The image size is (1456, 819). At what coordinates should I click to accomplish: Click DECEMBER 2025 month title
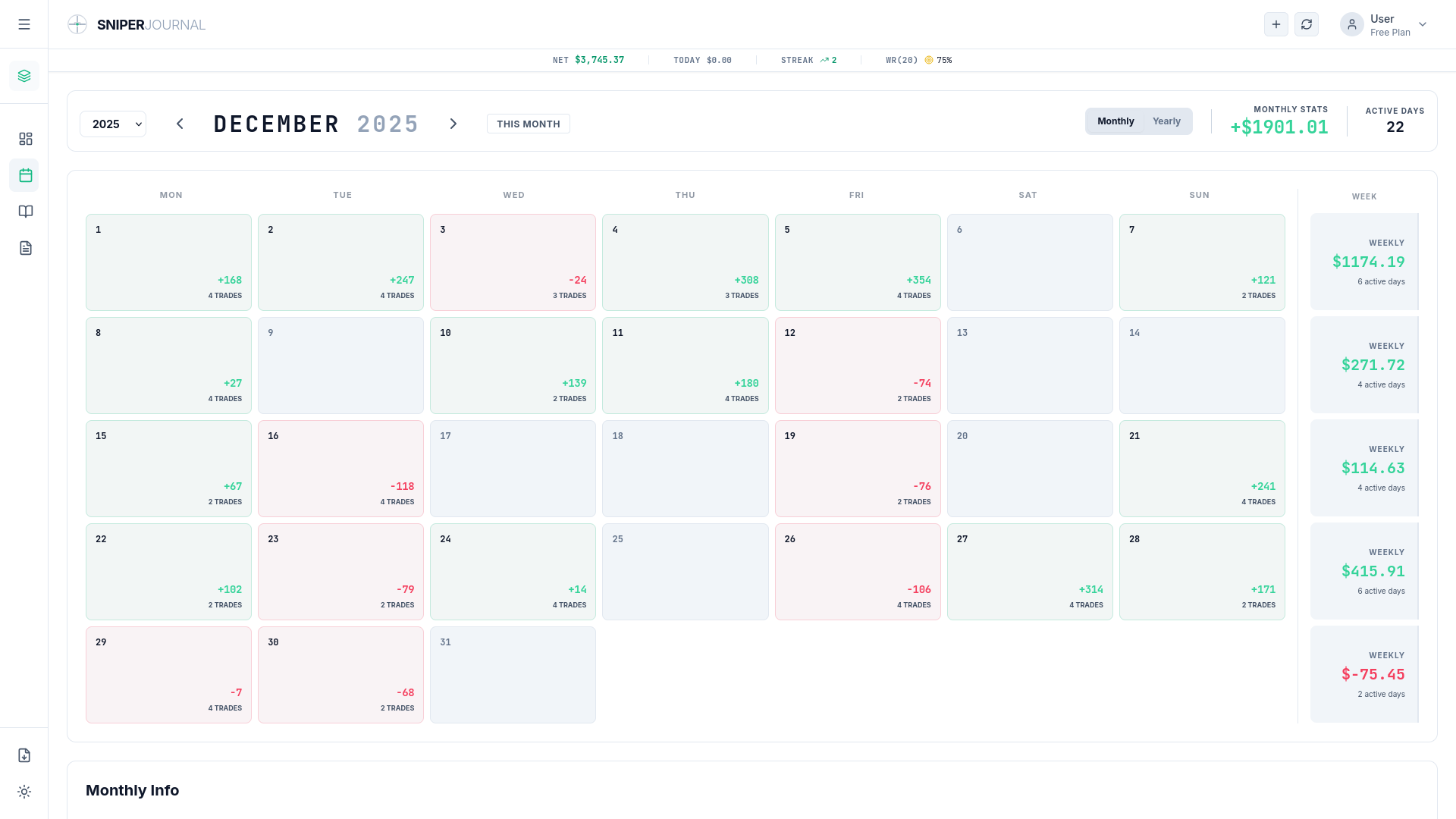pos(316,124)
